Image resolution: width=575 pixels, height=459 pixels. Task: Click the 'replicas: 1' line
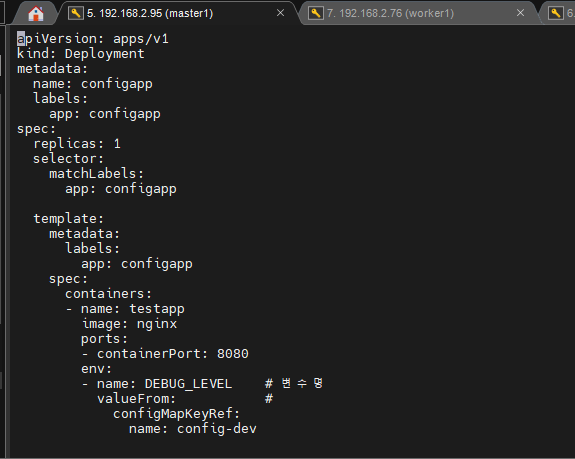(77, 144)
